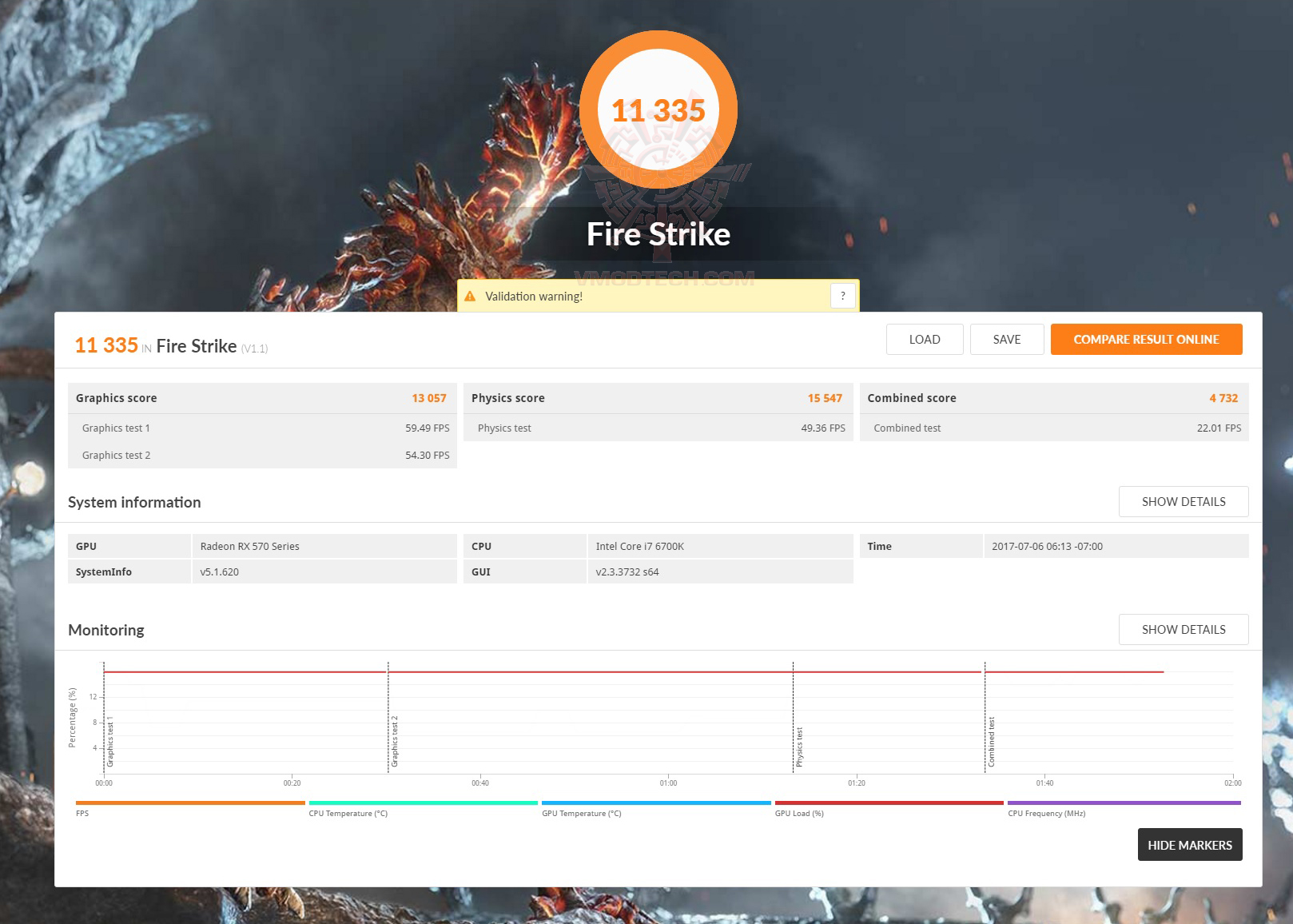Select the blue GPU Temperature legend swatch
Screen dimensions: 1293x924
656,802
